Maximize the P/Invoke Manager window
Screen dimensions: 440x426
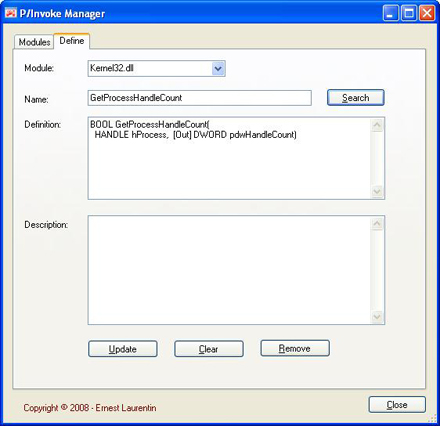[x=409, y=14]
